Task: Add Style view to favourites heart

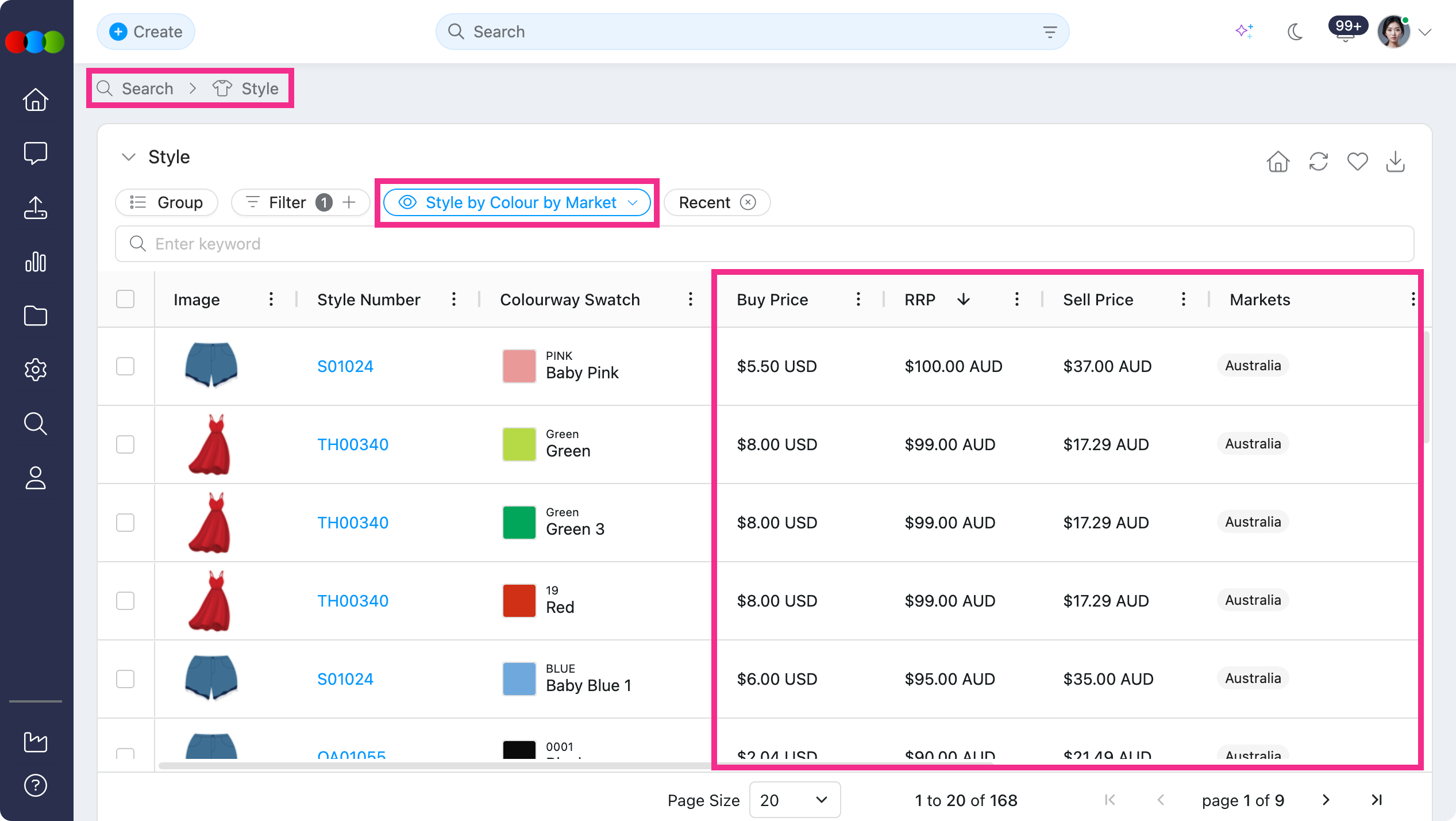Action: (x=1357, y=162)
